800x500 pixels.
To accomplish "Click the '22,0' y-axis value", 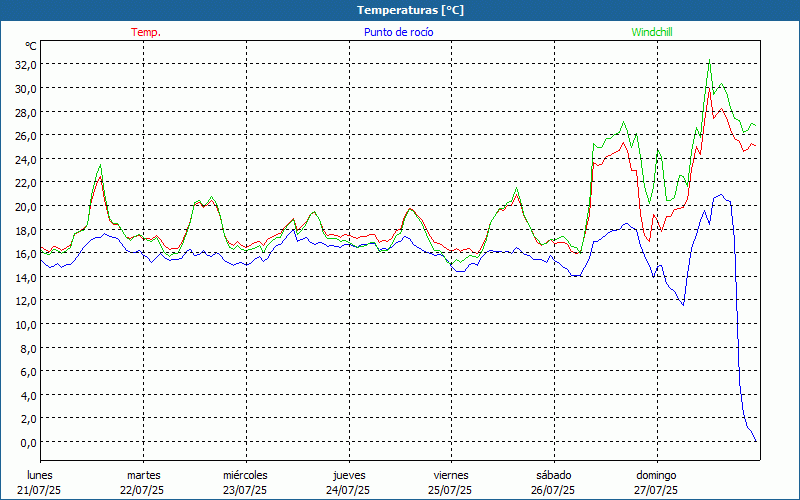I will point(26,183).
